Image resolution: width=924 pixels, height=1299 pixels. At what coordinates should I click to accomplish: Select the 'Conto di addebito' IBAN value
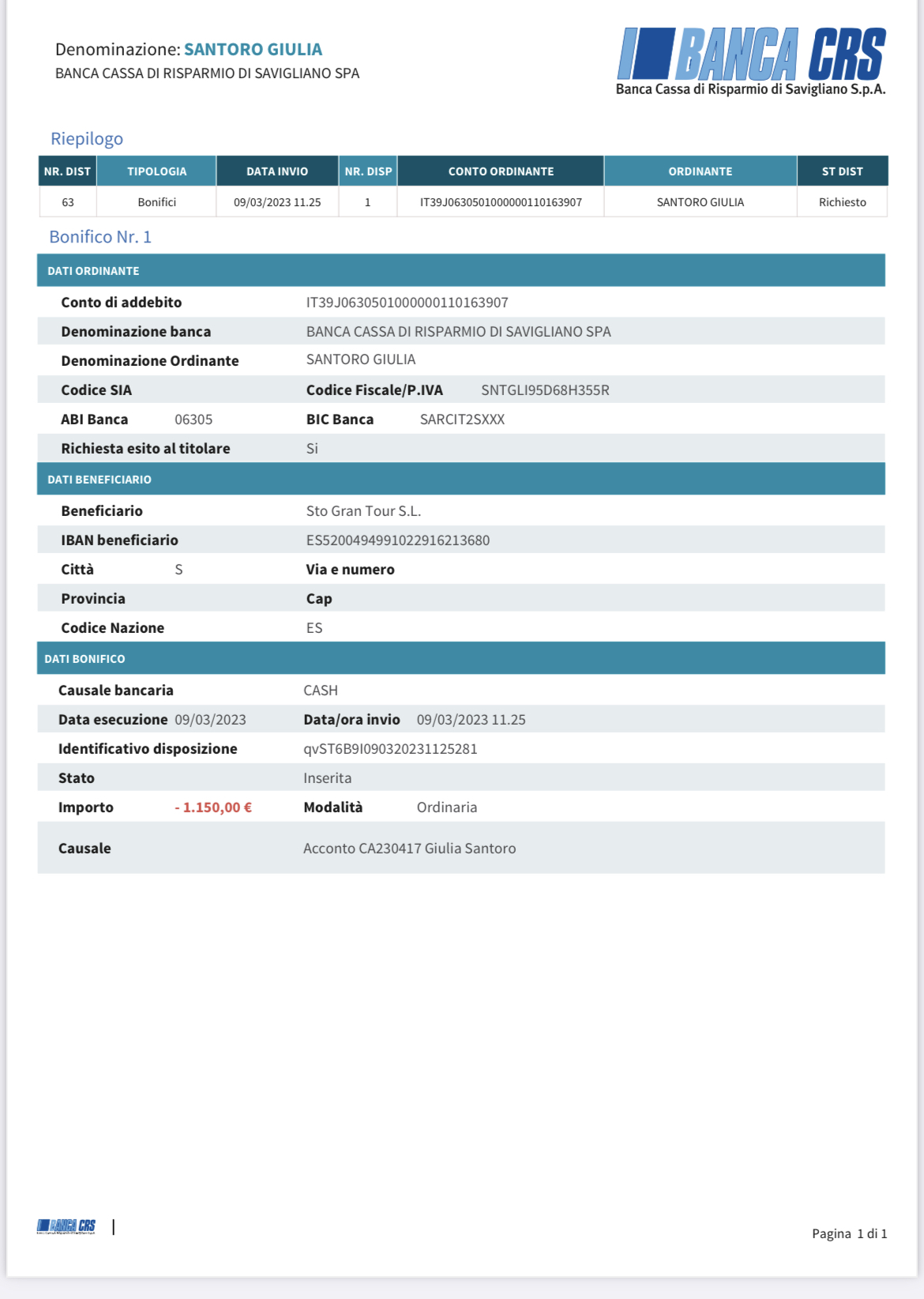pos(408,303)
